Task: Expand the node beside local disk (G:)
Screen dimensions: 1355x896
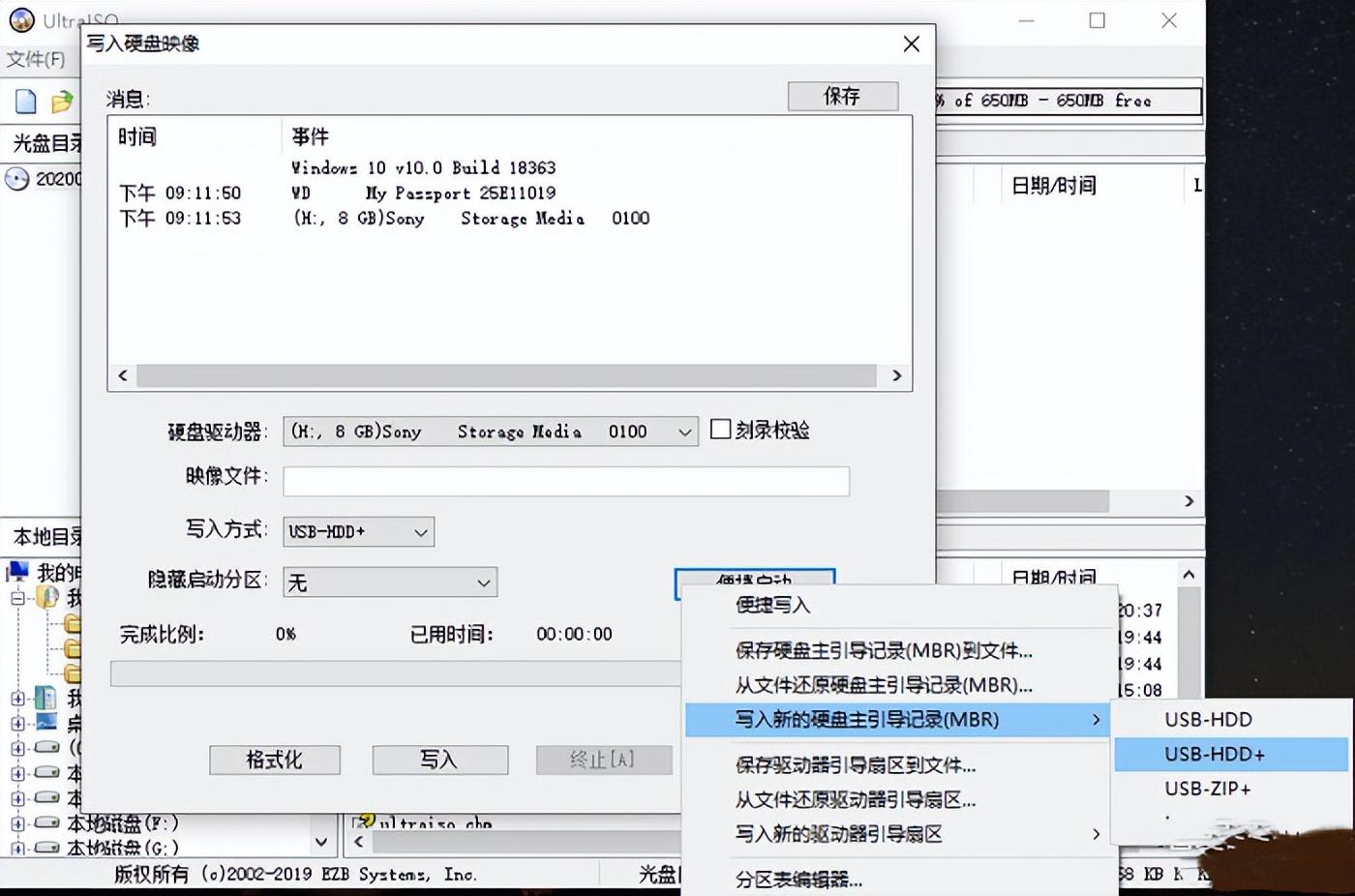Action: tap(17, 848)
